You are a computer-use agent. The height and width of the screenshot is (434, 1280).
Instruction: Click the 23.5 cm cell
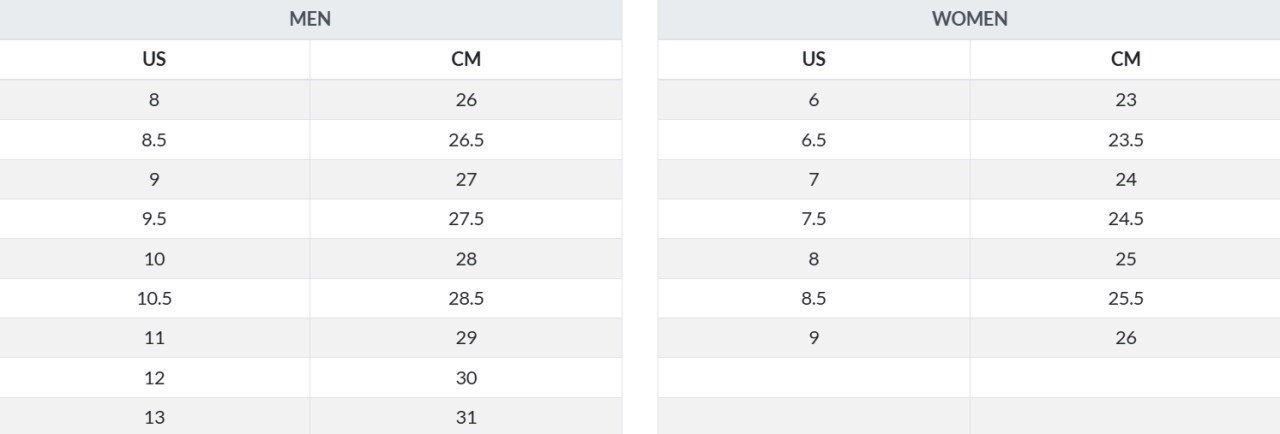[x=1125, y=140]
